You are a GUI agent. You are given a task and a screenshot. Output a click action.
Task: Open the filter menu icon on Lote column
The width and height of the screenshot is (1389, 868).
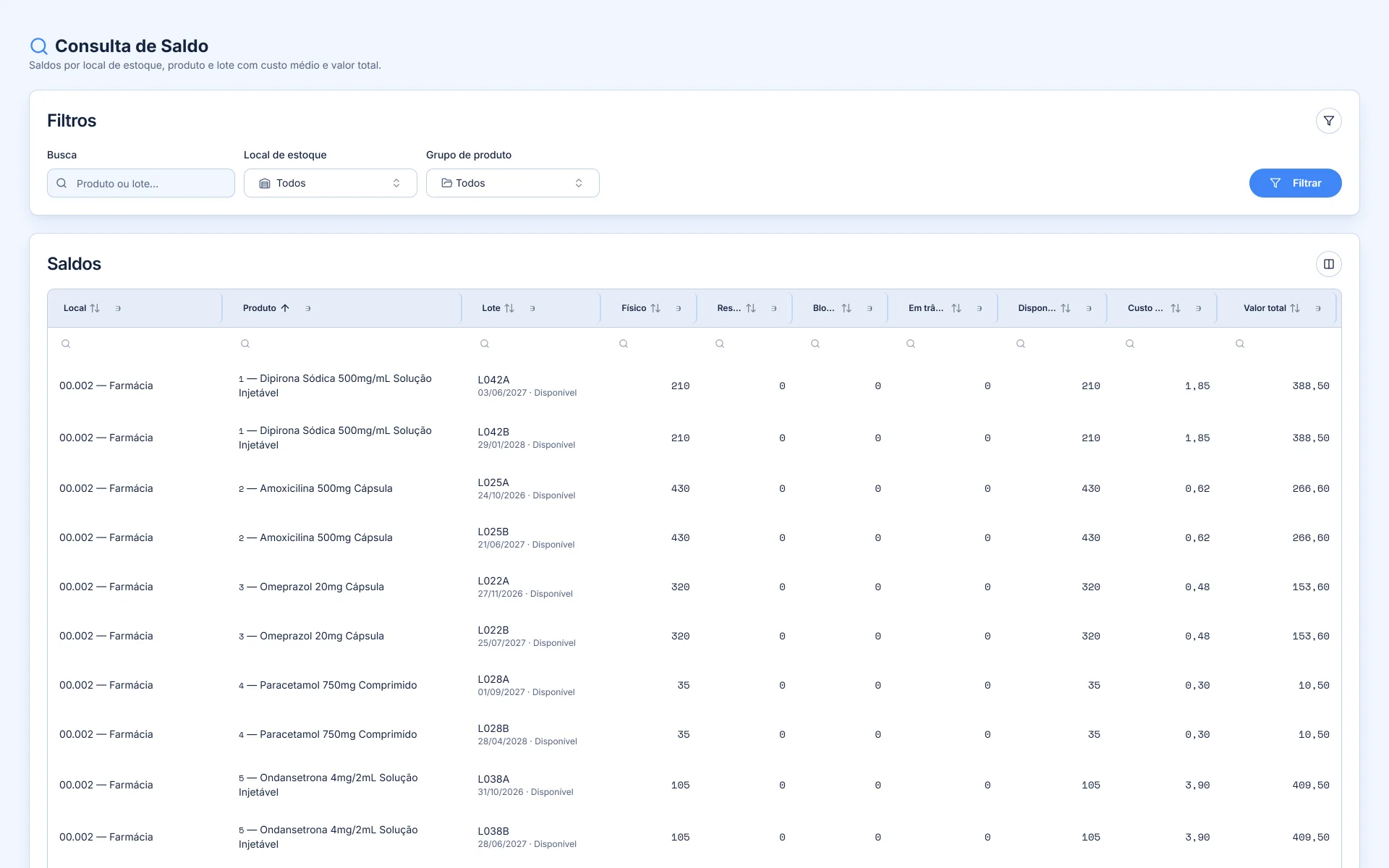coord(532,308)
